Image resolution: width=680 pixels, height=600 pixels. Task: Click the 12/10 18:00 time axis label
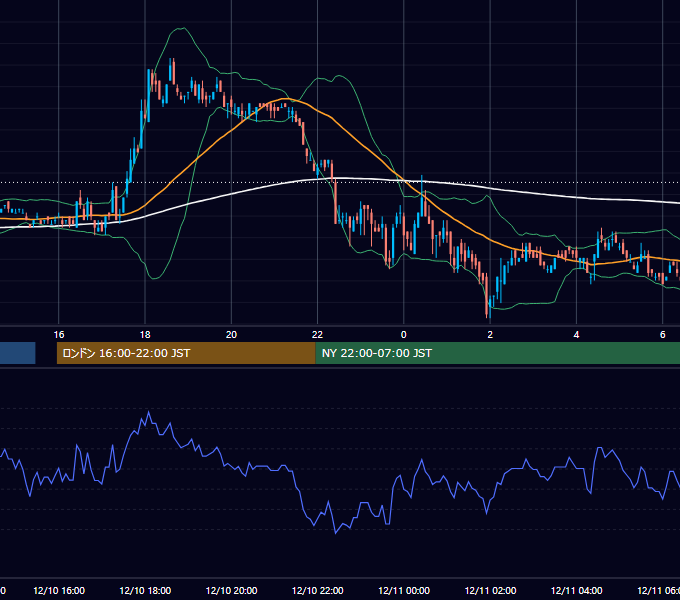(x=145, y=590)
